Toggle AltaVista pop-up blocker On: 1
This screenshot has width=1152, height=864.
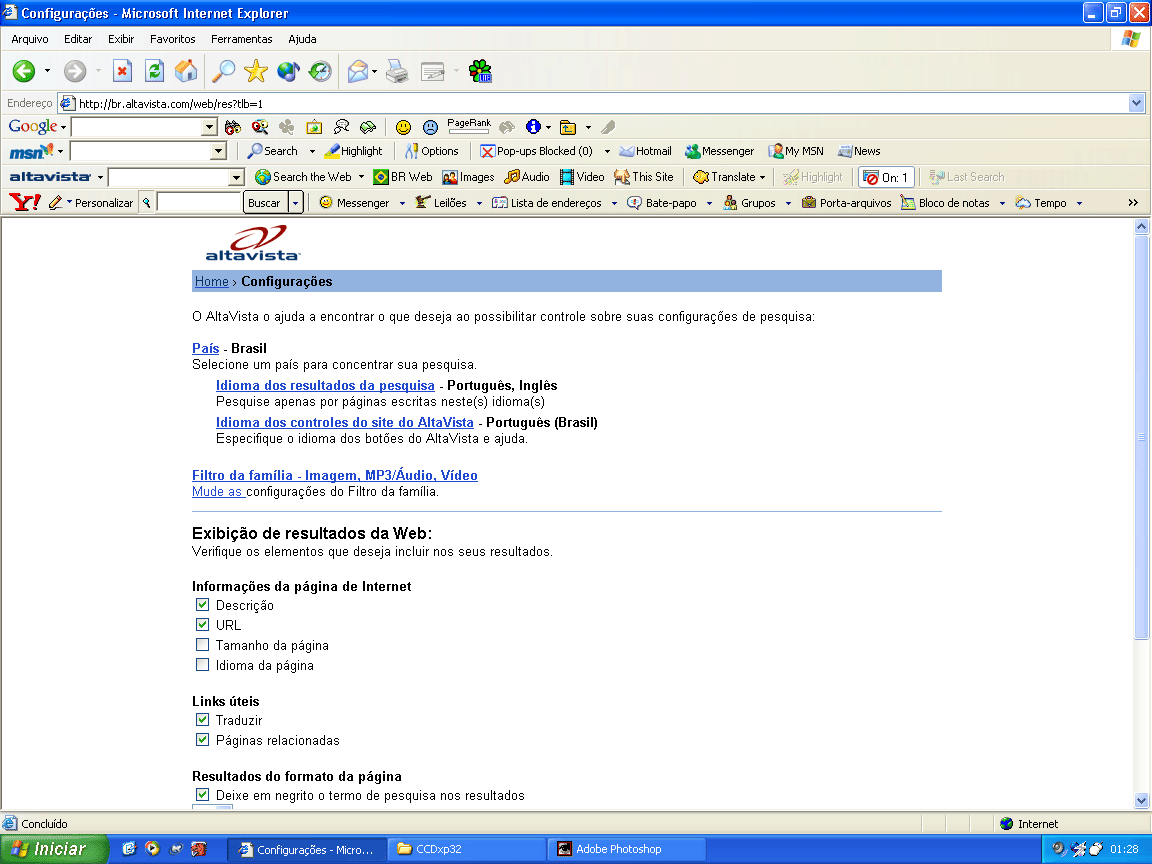click(x=886, y=177)
